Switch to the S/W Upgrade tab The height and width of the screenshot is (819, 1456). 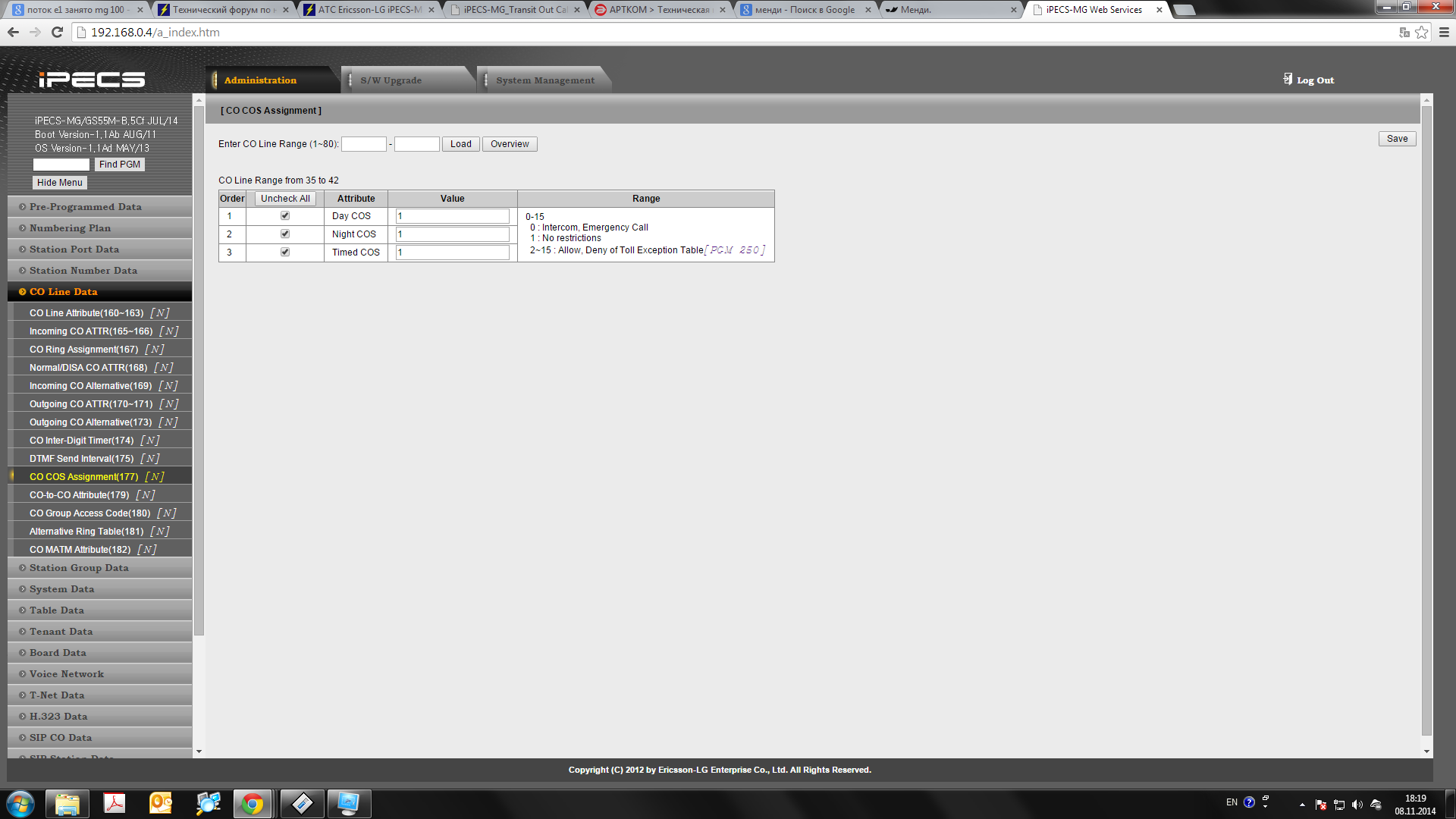[x=391, y=80]
